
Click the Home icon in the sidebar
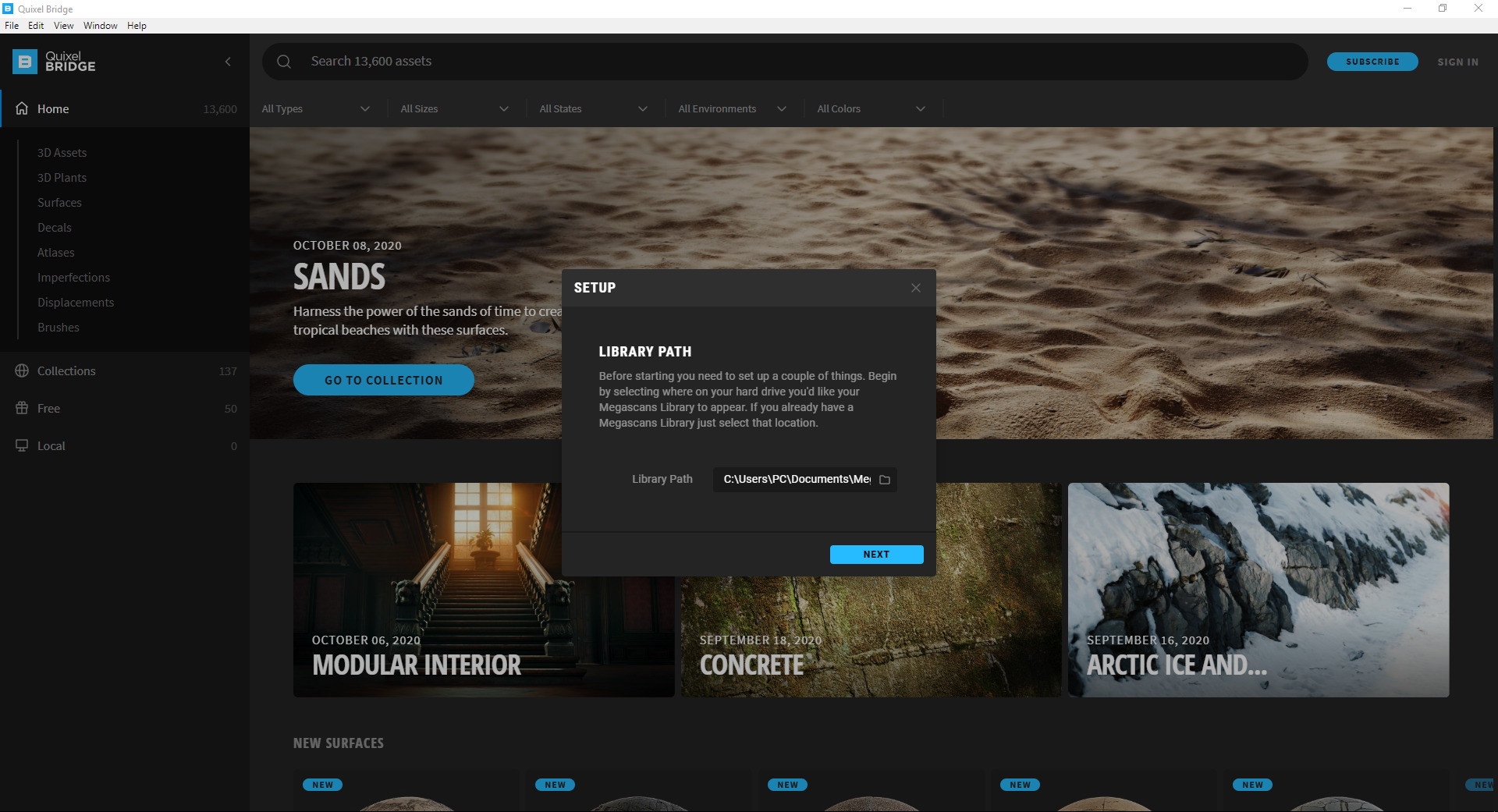pyautogui.click(x=21, y=108)
